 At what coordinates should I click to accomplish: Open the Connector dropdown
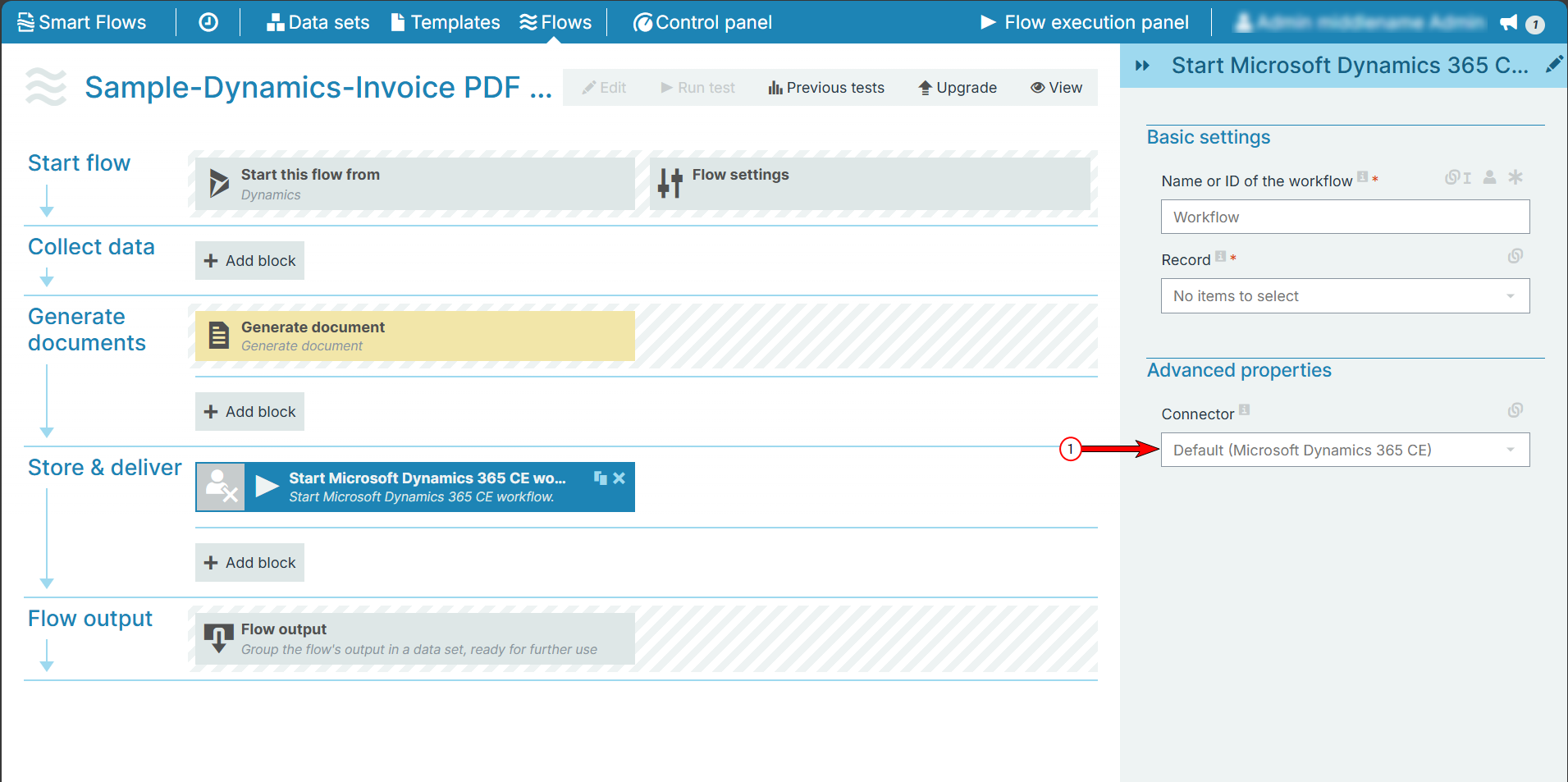[1346, 450]
